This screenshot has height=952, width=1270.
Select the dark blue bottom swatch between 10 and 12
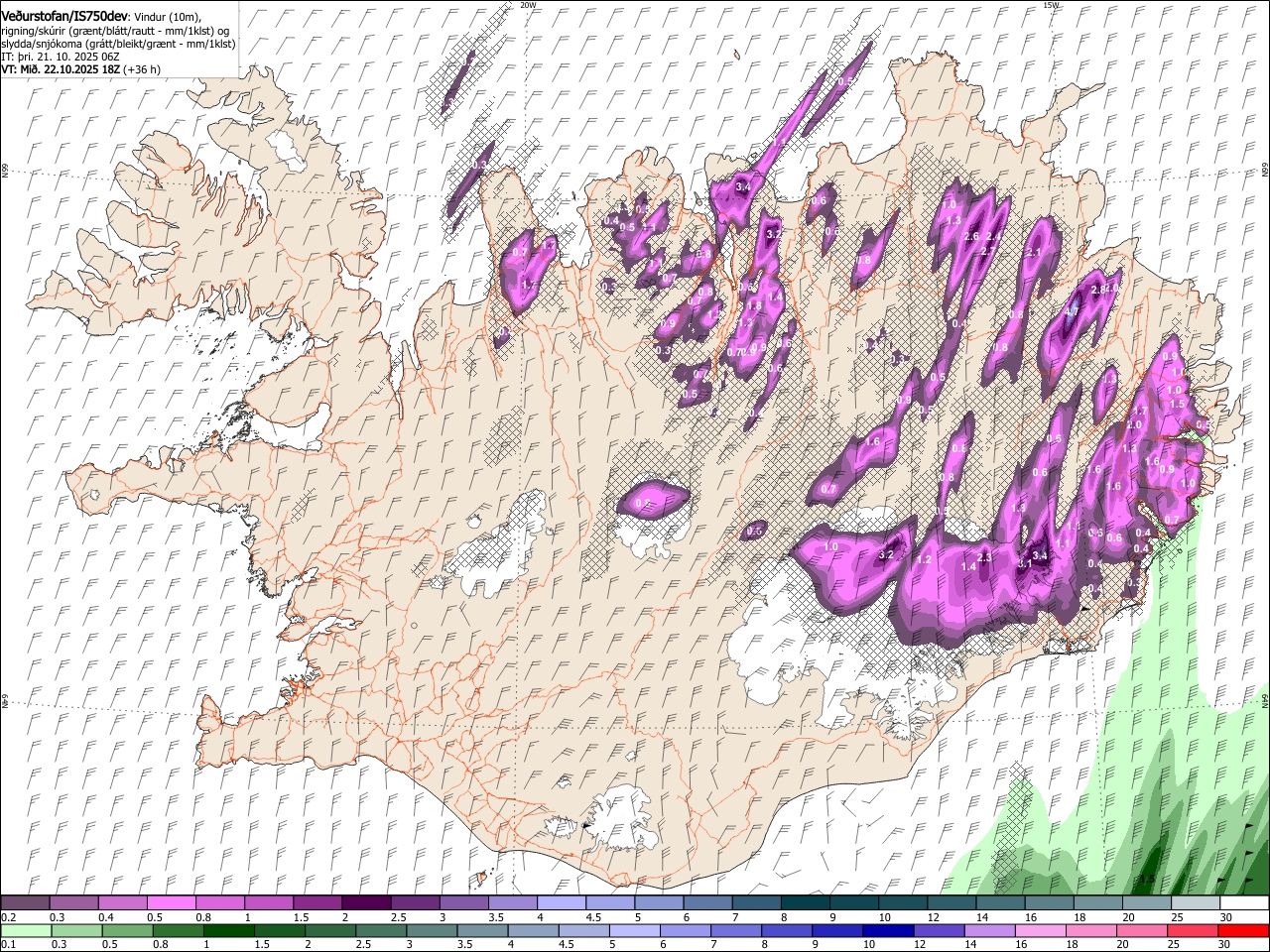[x=887, y=930]
